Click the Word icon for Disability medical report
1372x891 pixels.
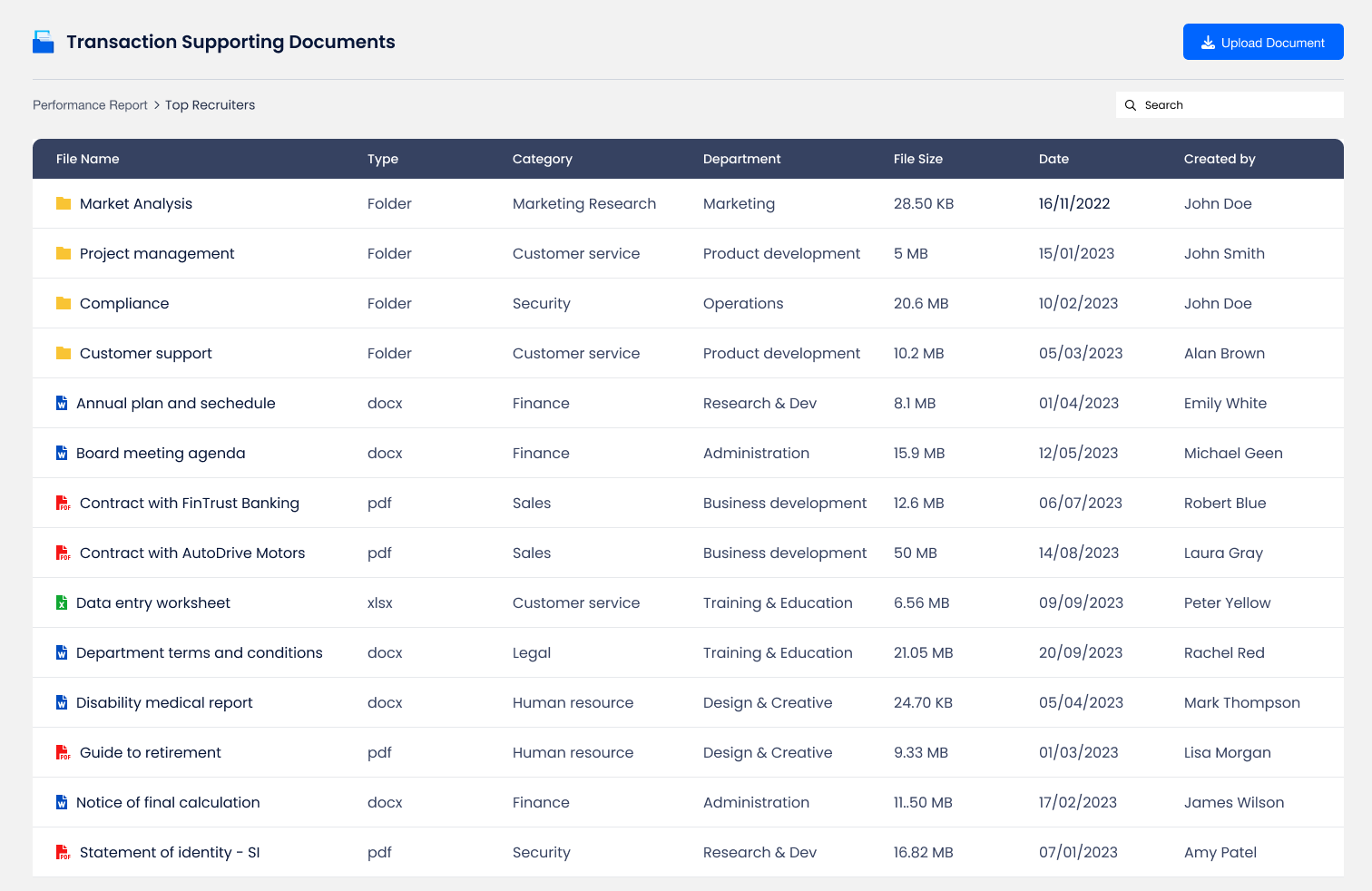[x=62, y=702]
